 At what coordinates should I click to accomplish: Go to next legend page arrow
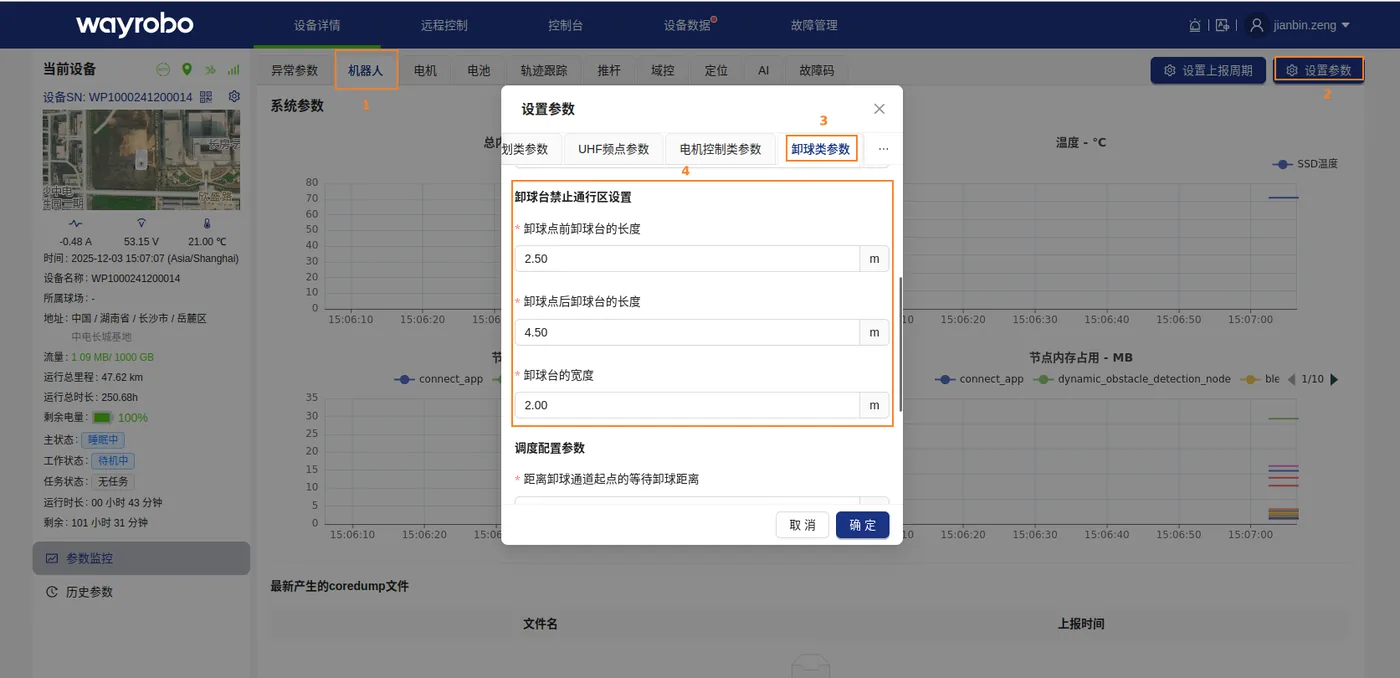tap(1334, 379)
